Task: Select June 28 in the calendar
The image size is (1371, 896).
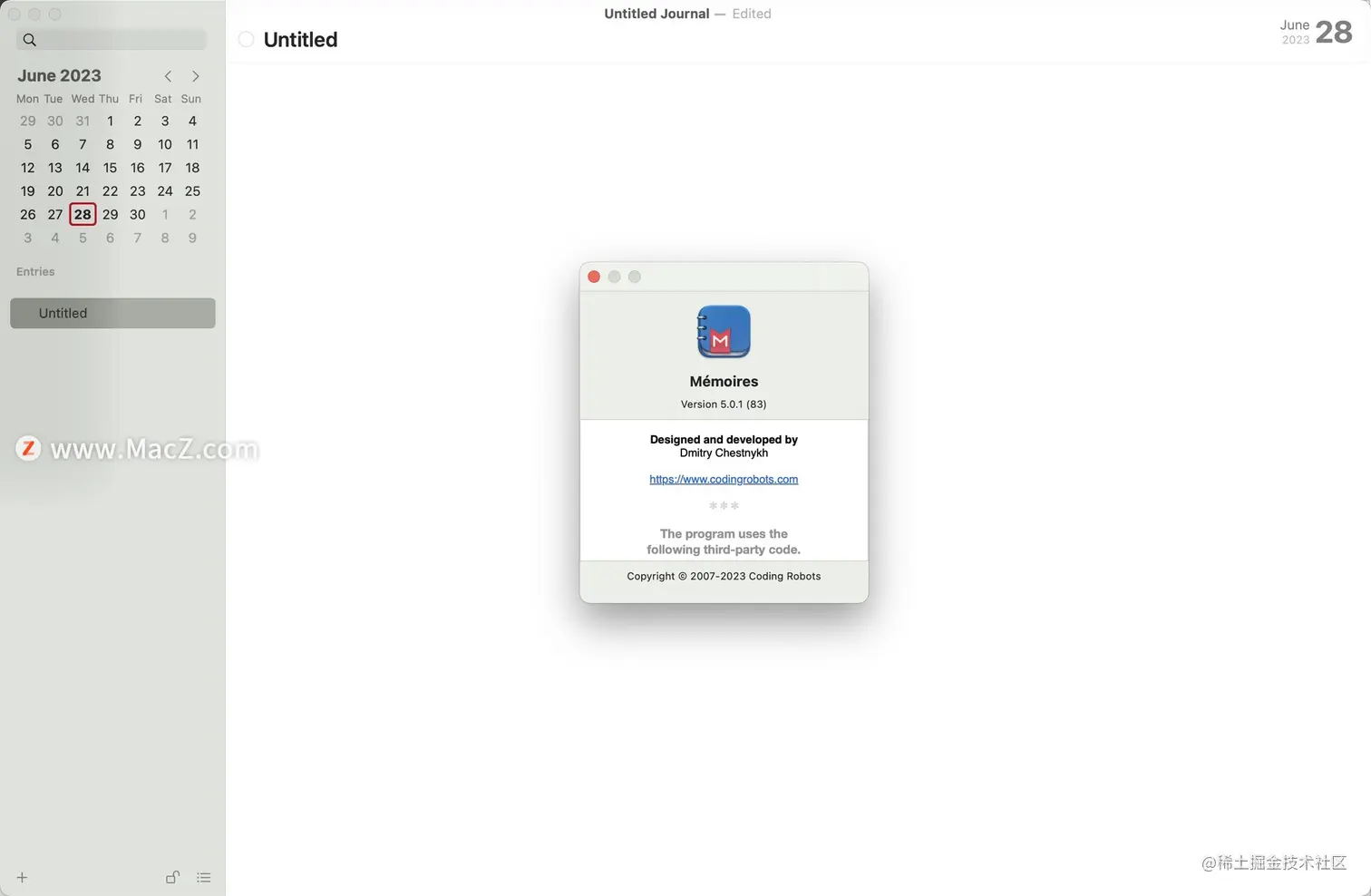Action: (x=83, y=214)
